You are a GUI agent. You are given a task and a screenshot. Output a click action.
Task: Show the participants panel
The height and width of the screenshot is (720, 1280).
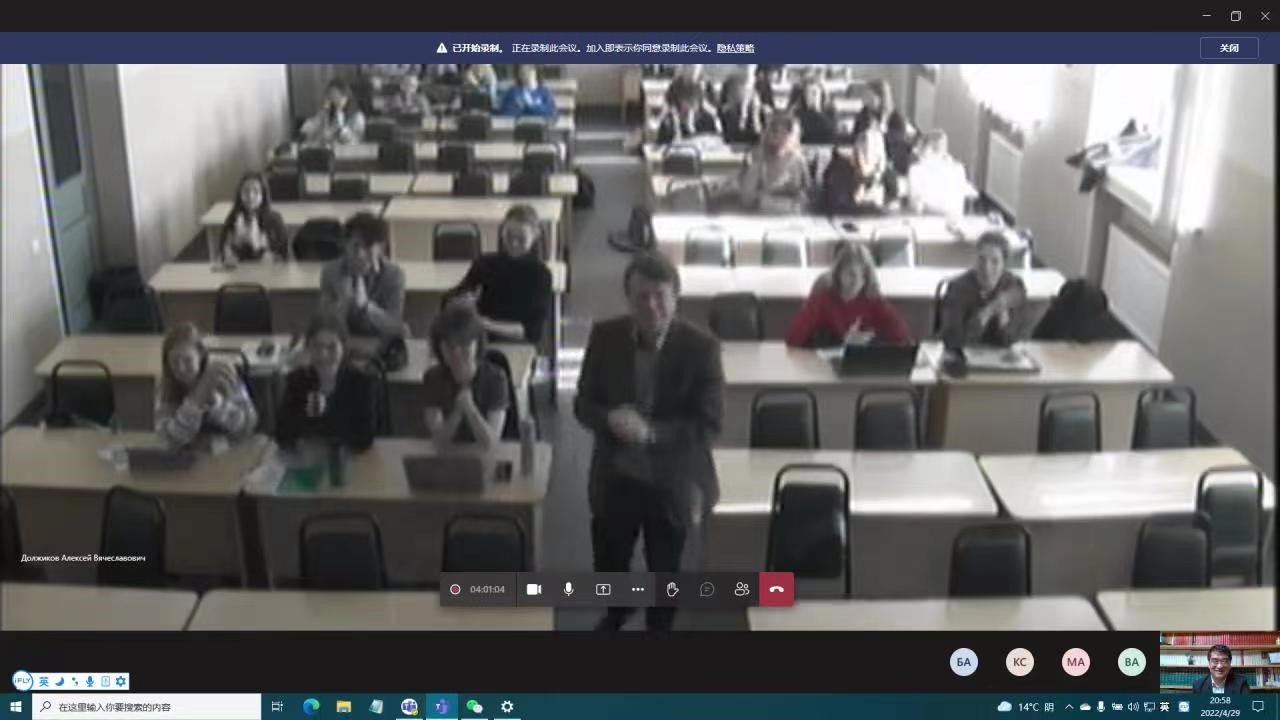tap(741, 590)
